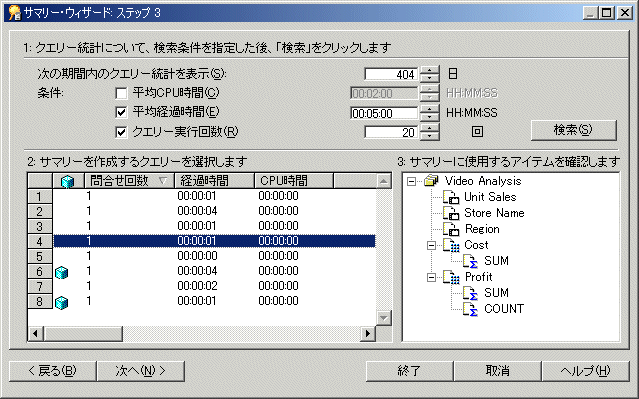This screenshot has width=639, height=399.
Task: Select Region in the tree
Action: [482, 229]
